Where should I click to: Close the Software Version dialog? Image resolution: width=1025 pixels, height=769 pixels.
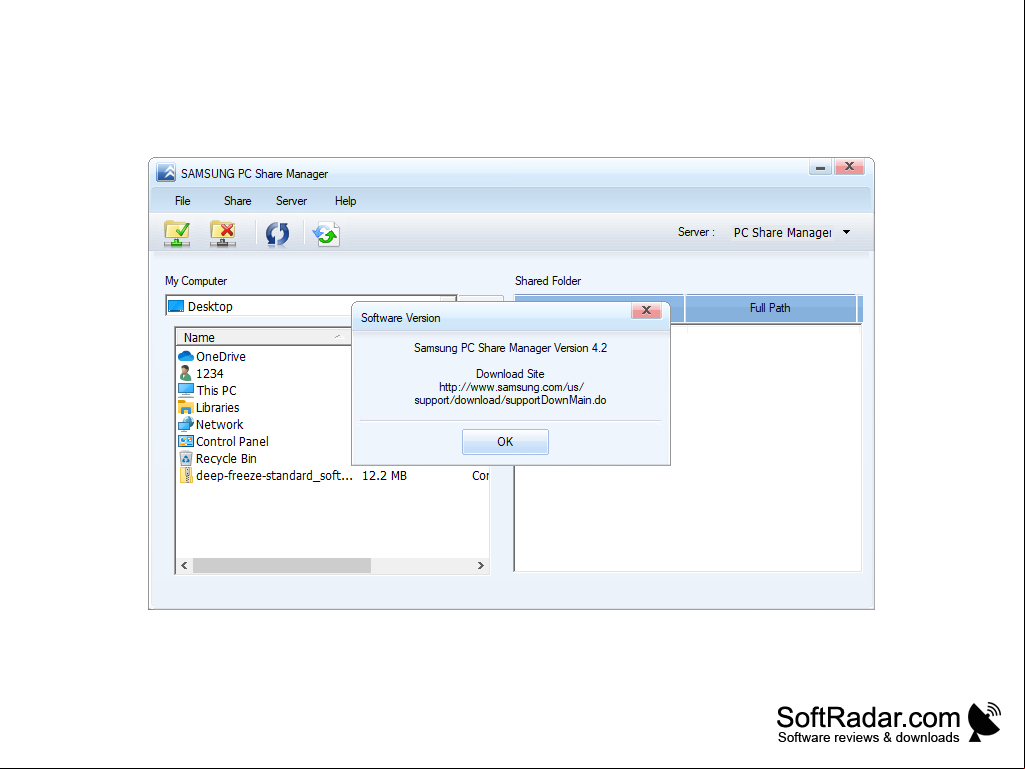coord(647,310)
